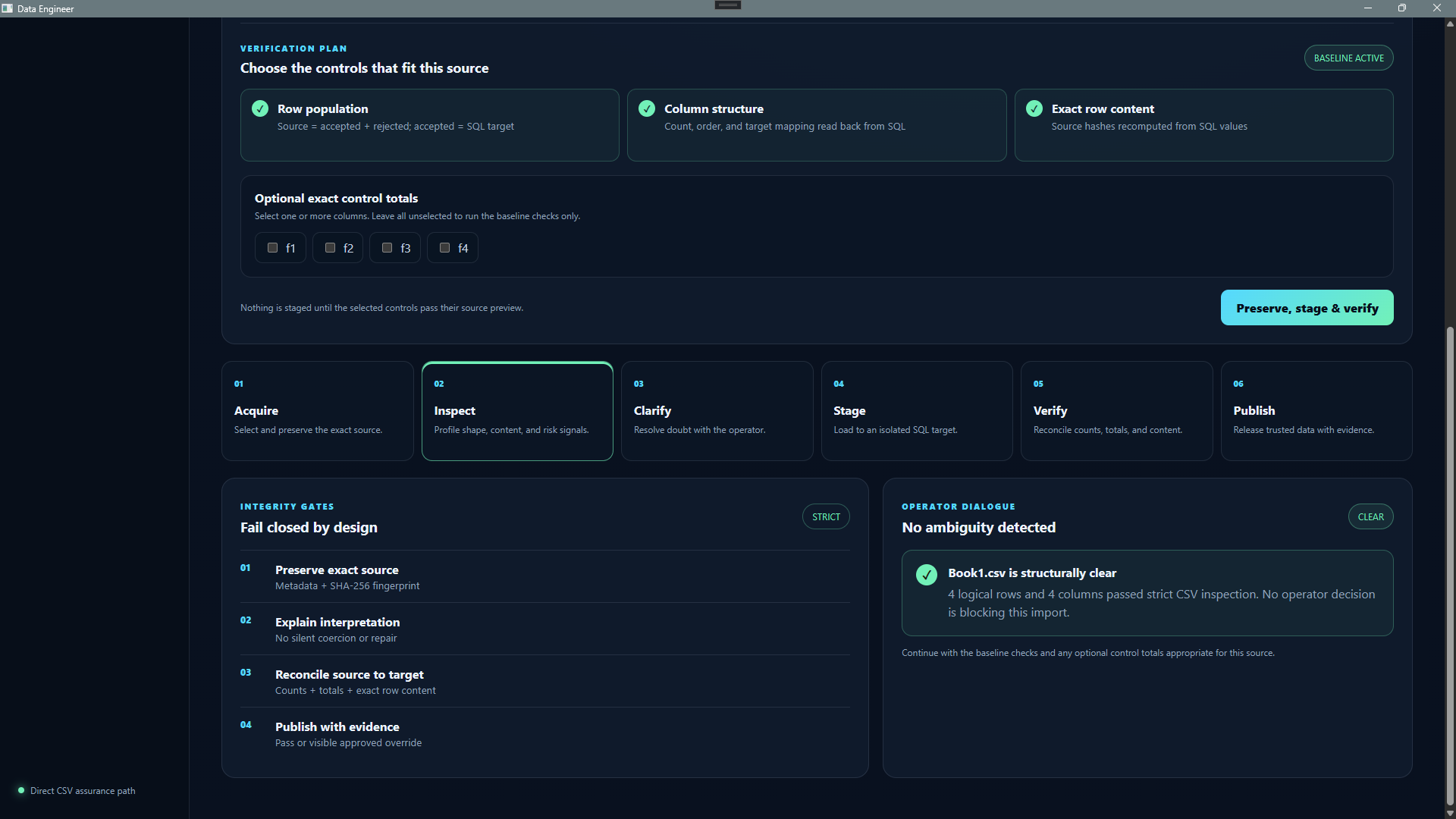The height and width of the screenshot is (819, 1456).
Task: Enable the f1 control total checkbox
Action: point(273,248)
